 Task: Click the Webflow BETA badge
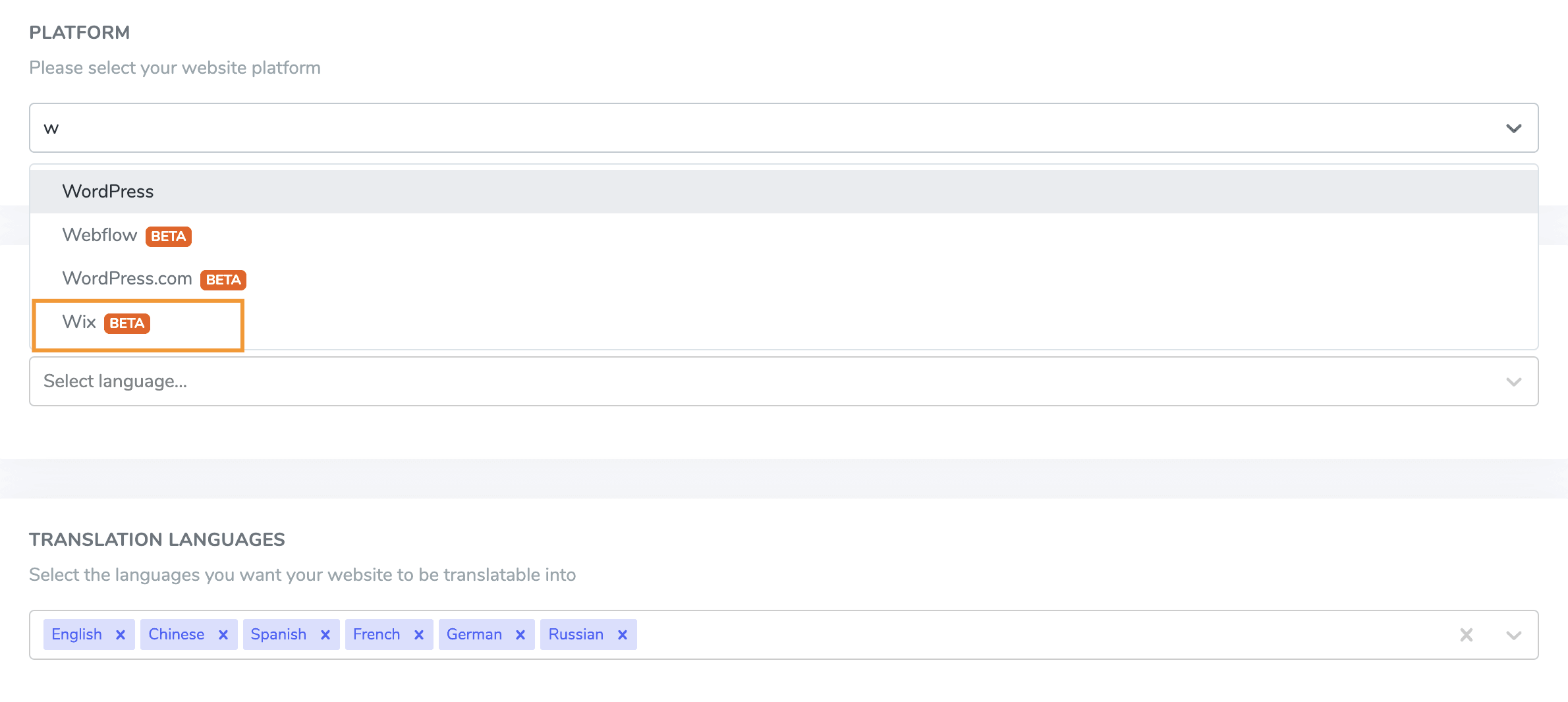169,236
